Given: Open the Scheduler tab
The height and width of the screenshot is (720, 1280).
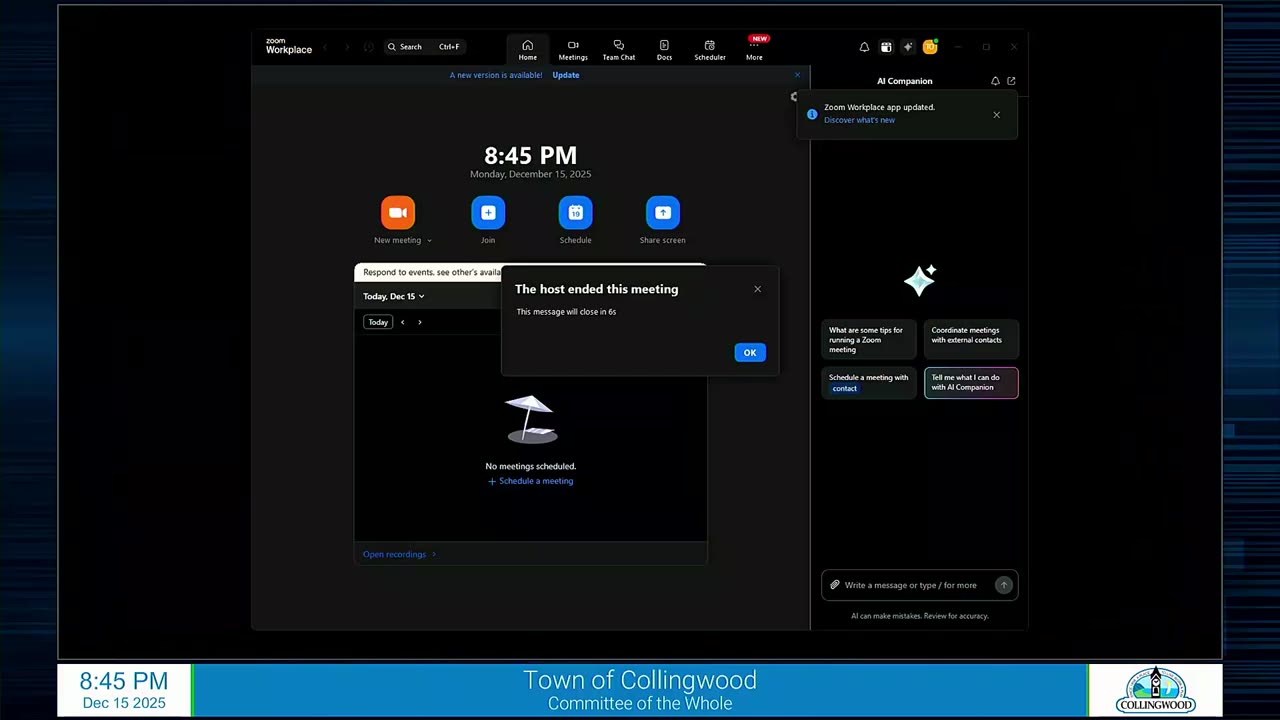Looking at the screenshot, I should point(710,50).
